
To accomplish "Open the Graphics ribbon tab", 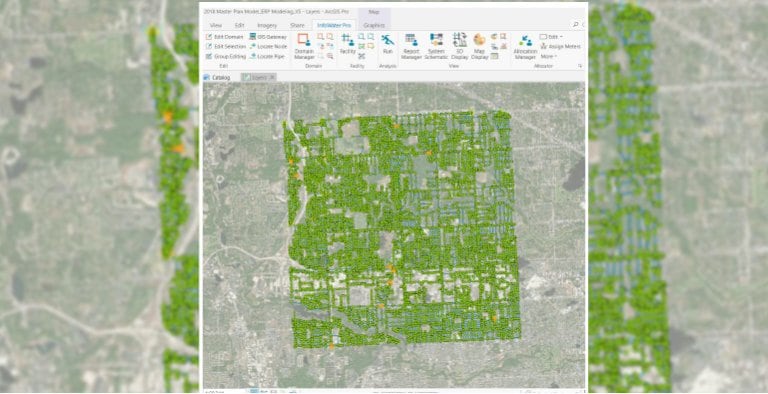I will (x=374, y=25).
